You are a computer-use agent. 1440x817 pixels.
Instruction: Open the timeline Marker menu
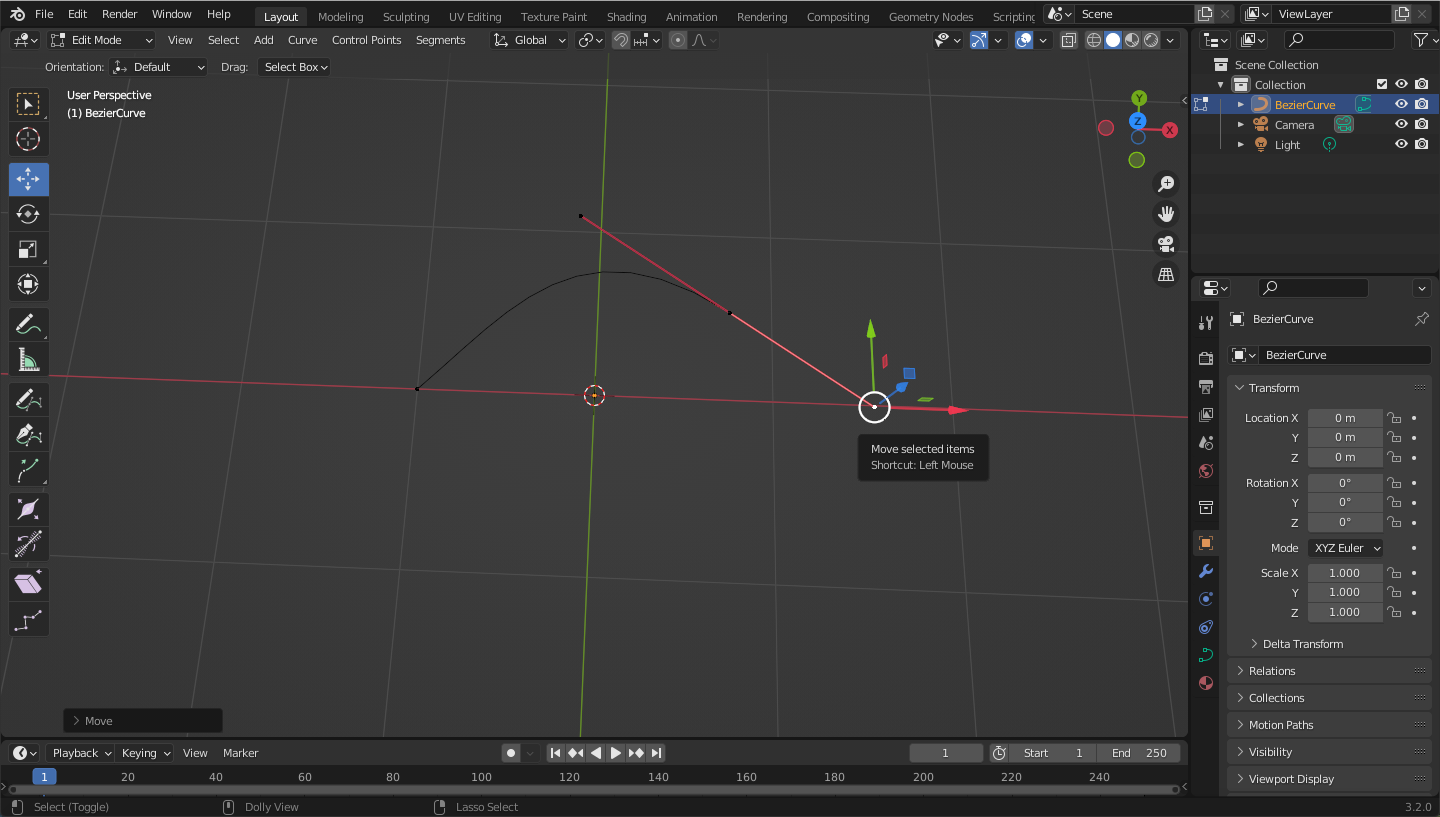tap(240, 753)
